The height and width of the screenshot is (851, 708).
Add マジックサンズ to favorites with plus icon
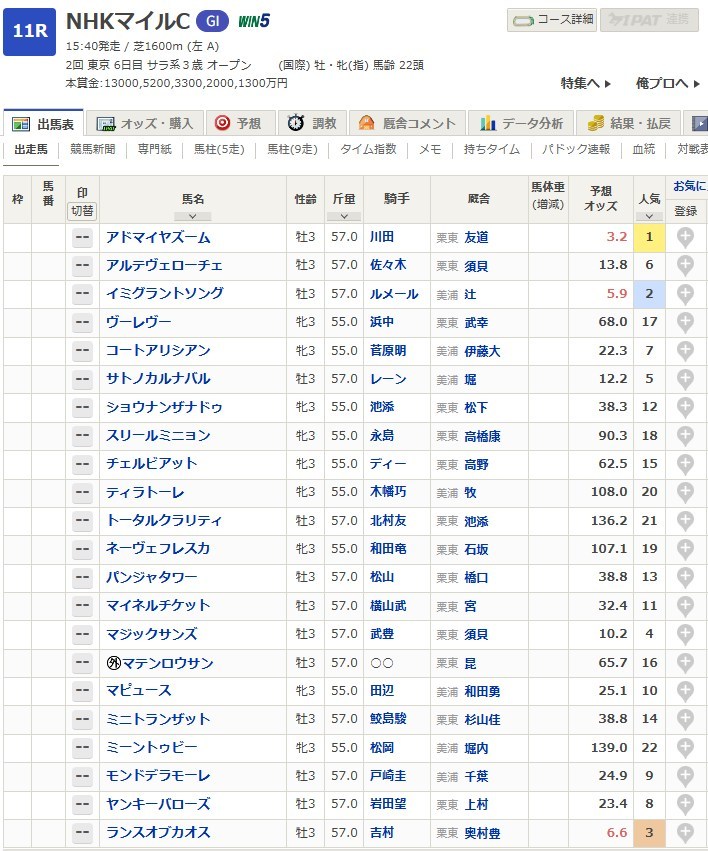coord(685,634)
